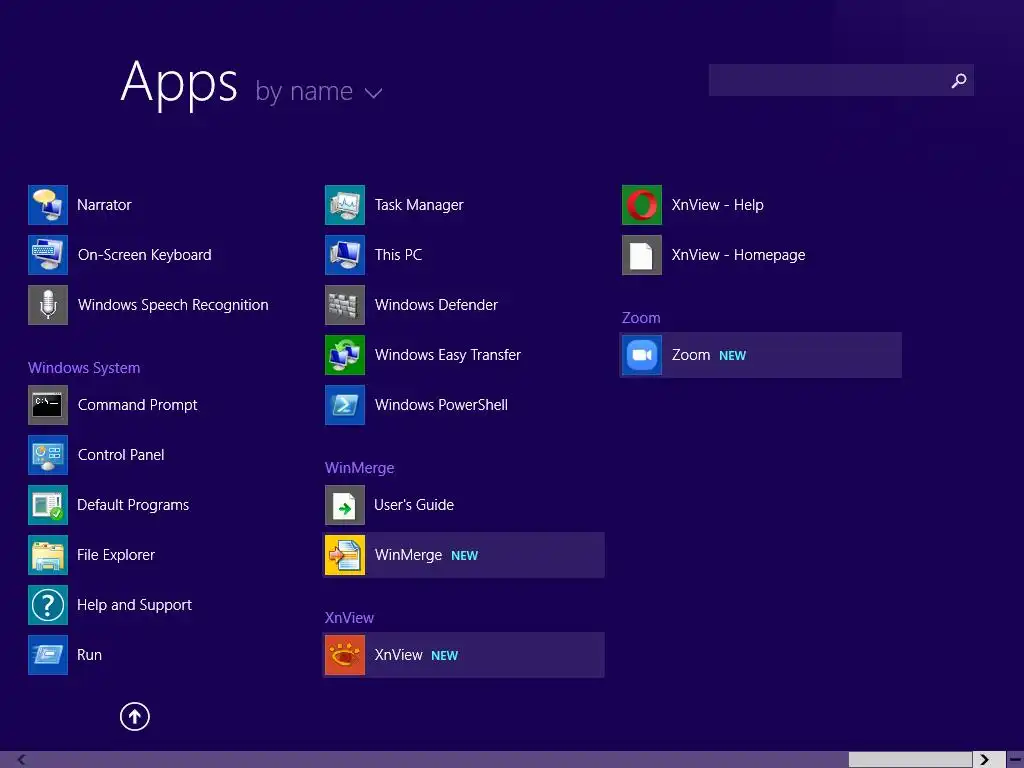1024x768 pixels.
Task: Open XnView - Help icon
Action: coord(642,205)
